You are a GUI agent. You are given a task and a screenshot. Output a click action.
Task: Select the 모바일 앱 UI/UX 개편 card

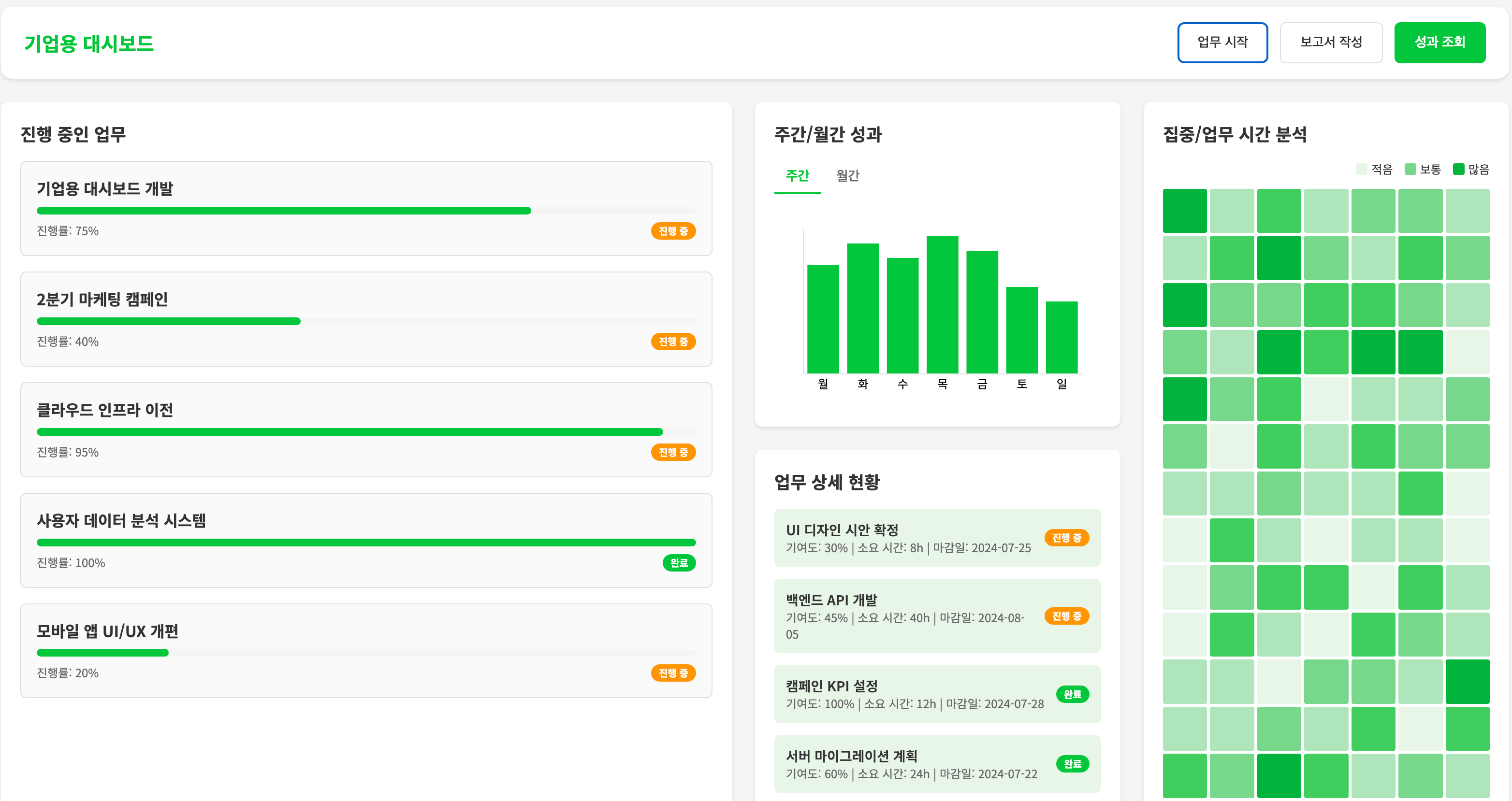click(365, 650)
